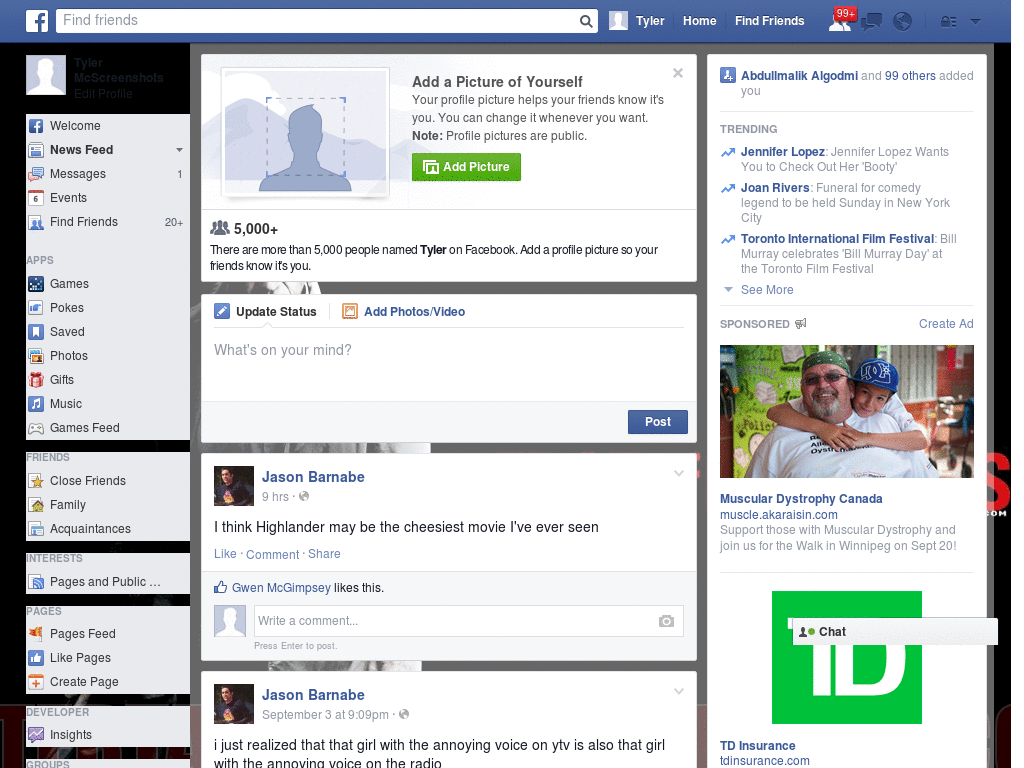1024x768 pixels.
Task: Open Muscular Dystrophy Canada ad image
Action: [846, 411]
